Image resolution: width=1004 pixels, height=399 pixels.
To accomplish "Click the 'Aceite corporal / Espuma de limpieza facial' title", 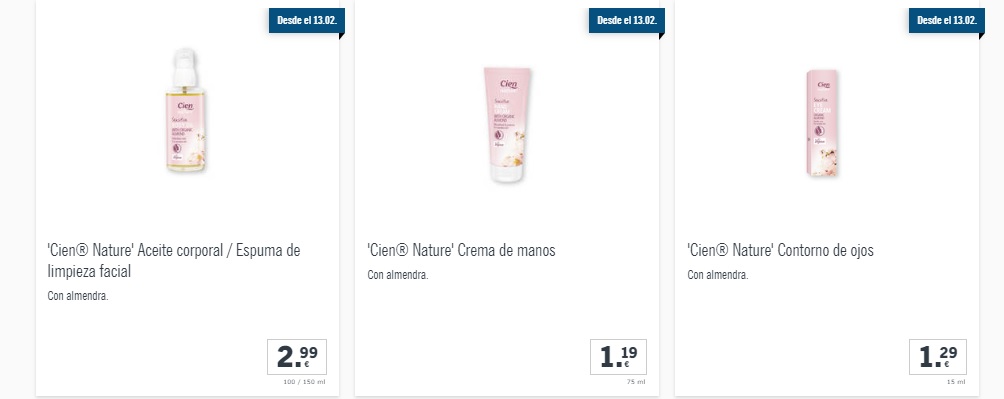I will [174, 261].
